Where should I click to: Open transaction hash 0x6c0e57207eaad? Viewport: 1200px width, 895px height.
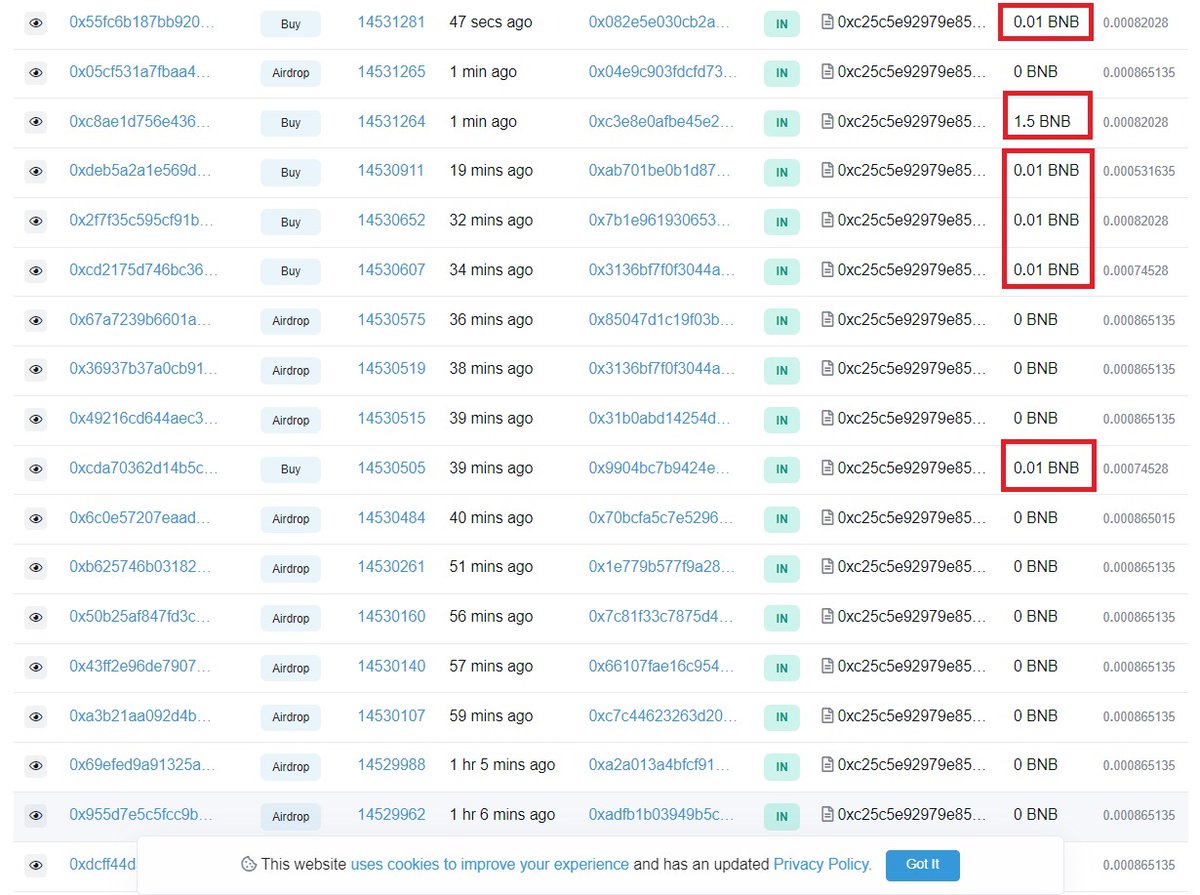pyautogui.click(x=140, y=518)
